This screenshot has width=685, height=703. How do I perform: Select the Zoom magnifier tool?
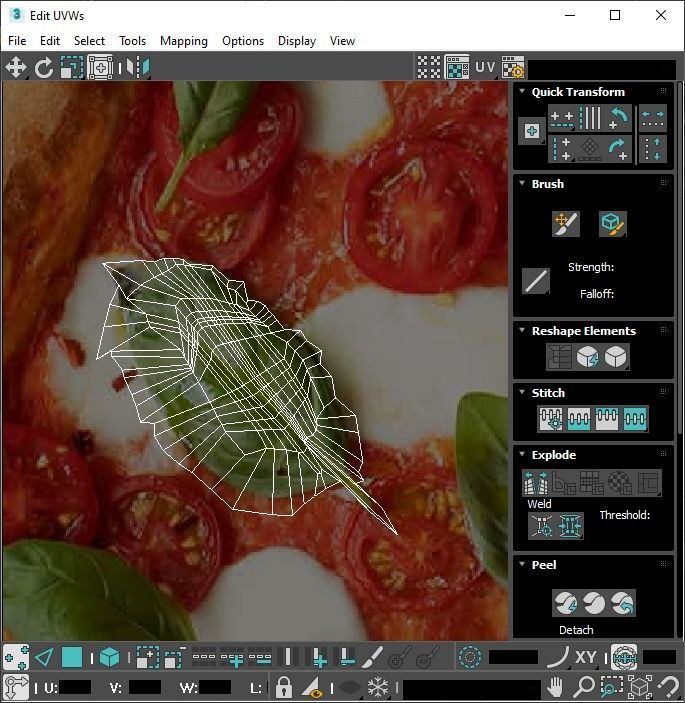point(584,687)
